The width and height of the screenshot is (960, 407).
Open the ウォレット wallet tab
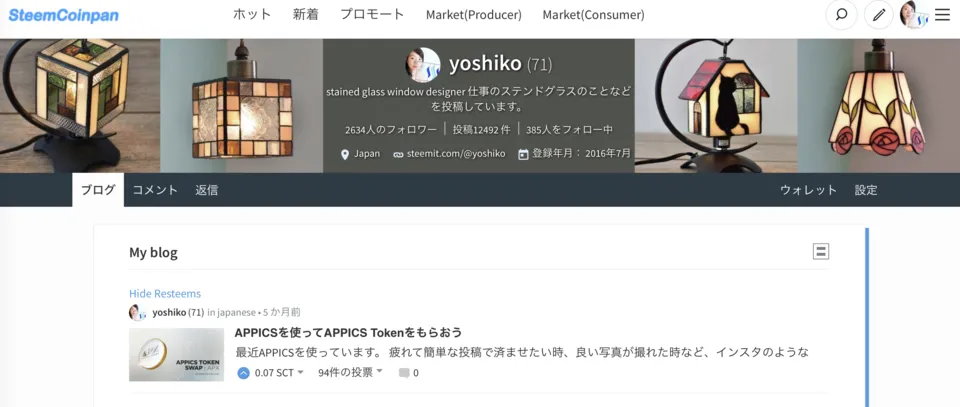[x=808, y=190]
